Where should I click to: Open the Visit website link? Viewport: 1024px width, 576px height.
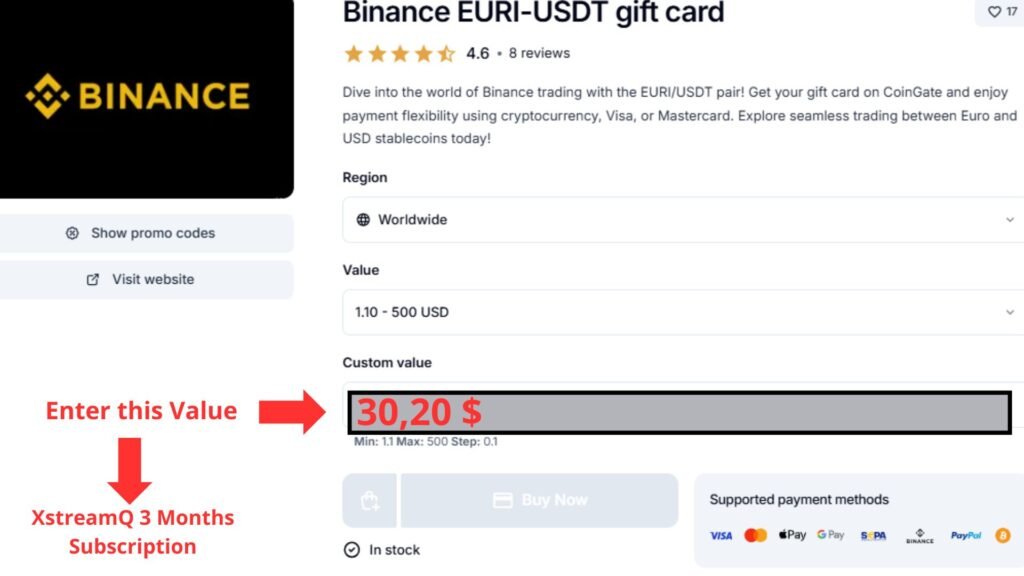[146, 280]
